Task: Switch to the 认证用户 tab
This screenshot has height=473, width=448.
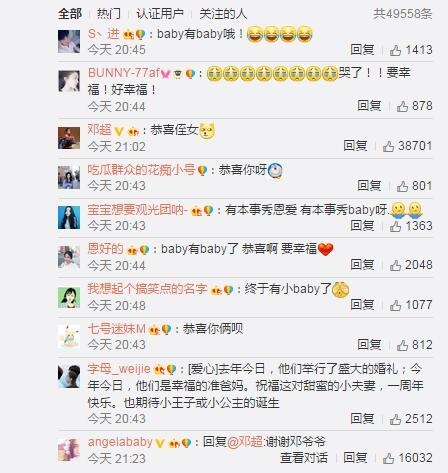Action: tap(160, 14)
